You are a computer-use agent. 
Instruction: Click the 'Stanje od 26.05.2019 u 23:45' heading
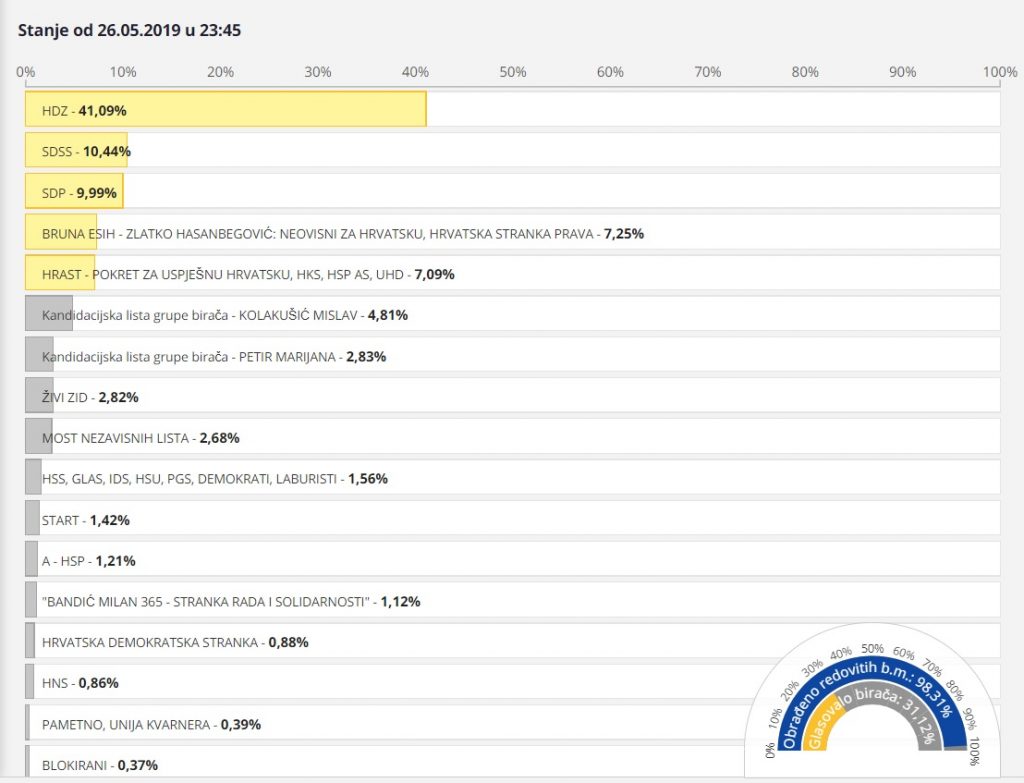tap(129, 30)
